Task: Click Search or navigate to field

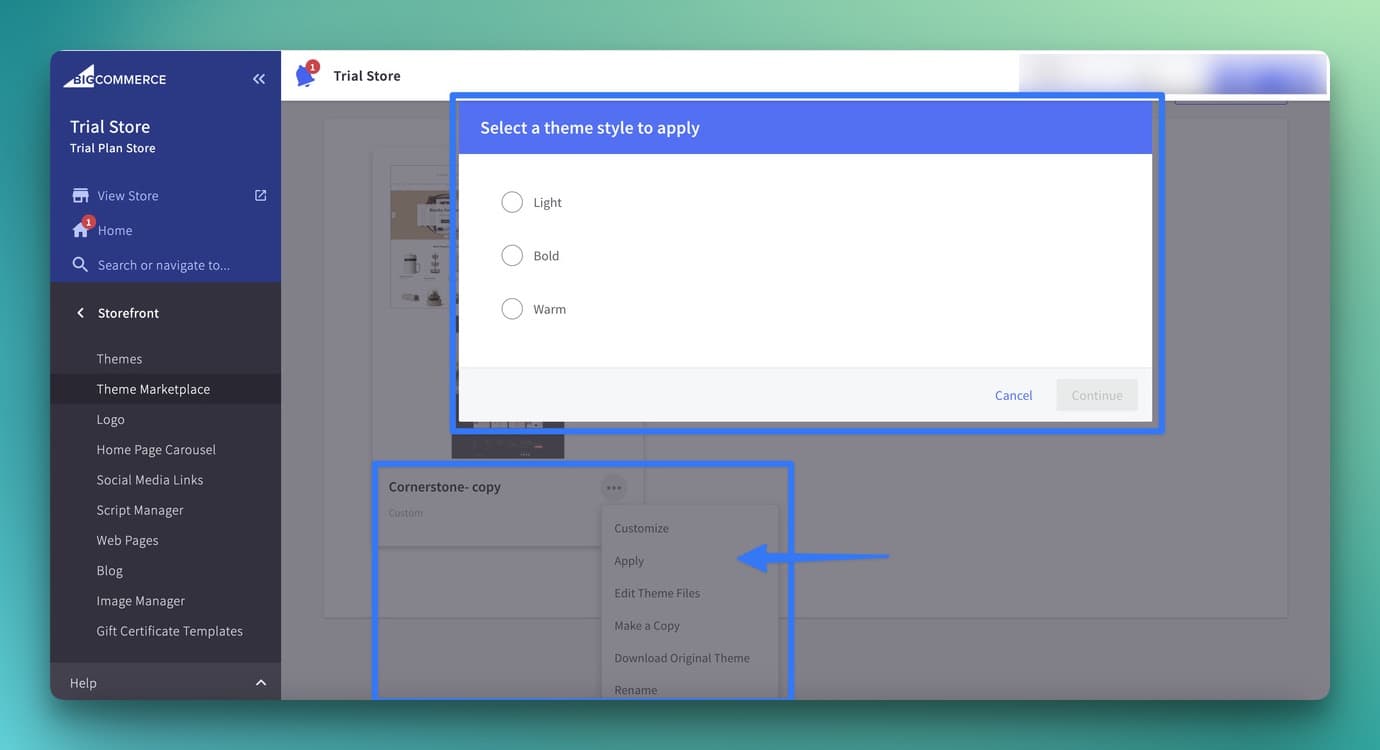Action: [164, 265]
